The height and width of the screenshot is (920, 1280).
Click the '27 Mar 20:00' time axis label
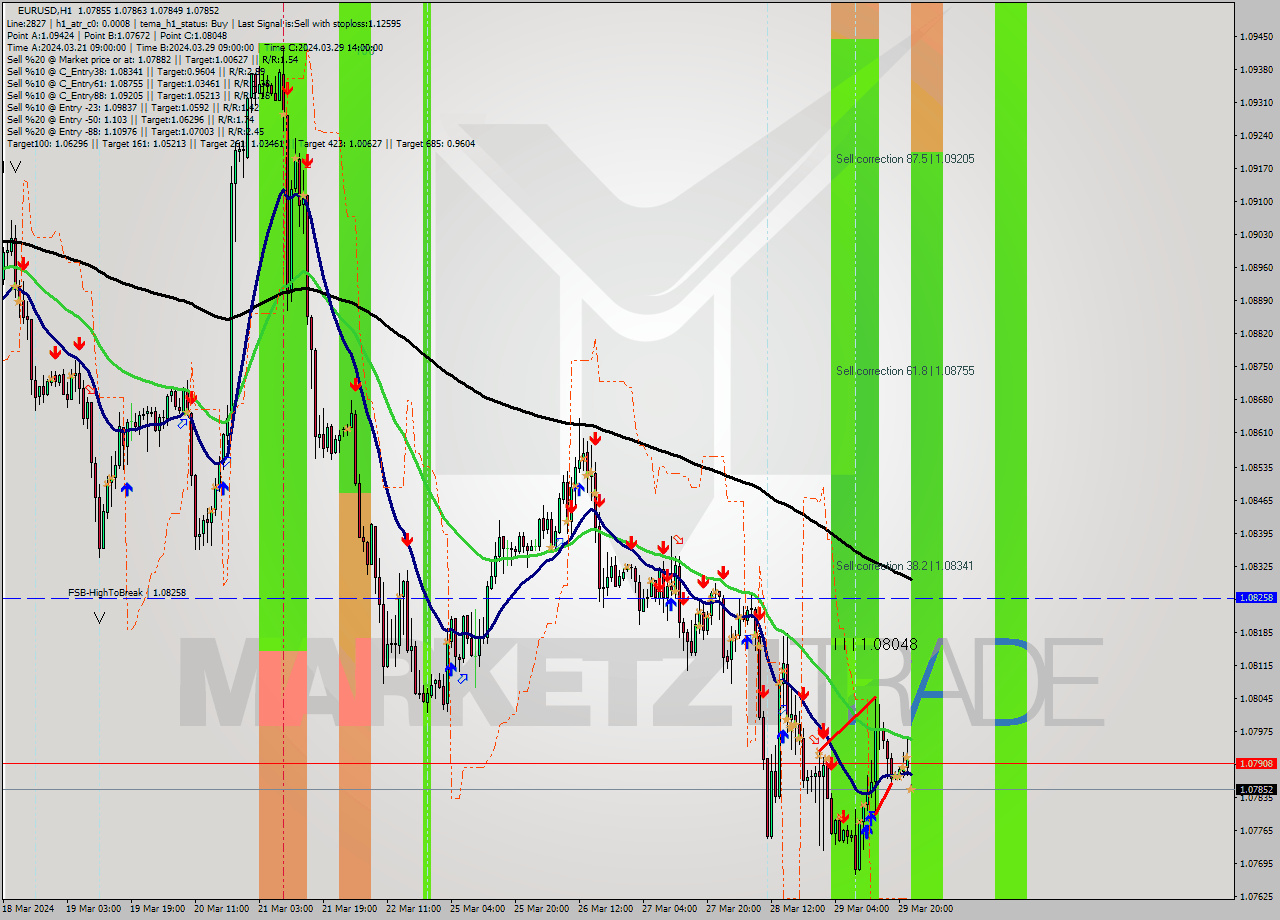pos(733,909)
